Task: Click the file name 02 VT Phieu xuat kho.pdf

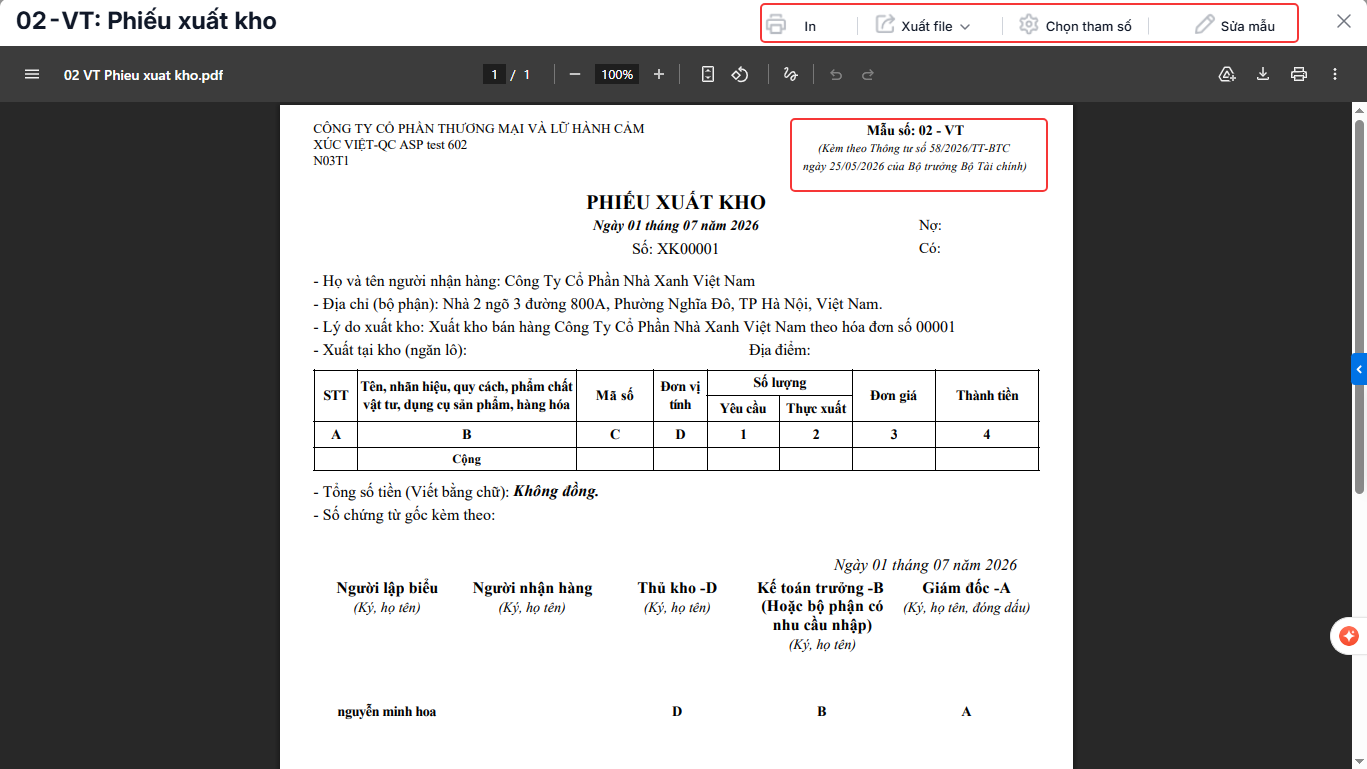Action: [x=143, y=74]
